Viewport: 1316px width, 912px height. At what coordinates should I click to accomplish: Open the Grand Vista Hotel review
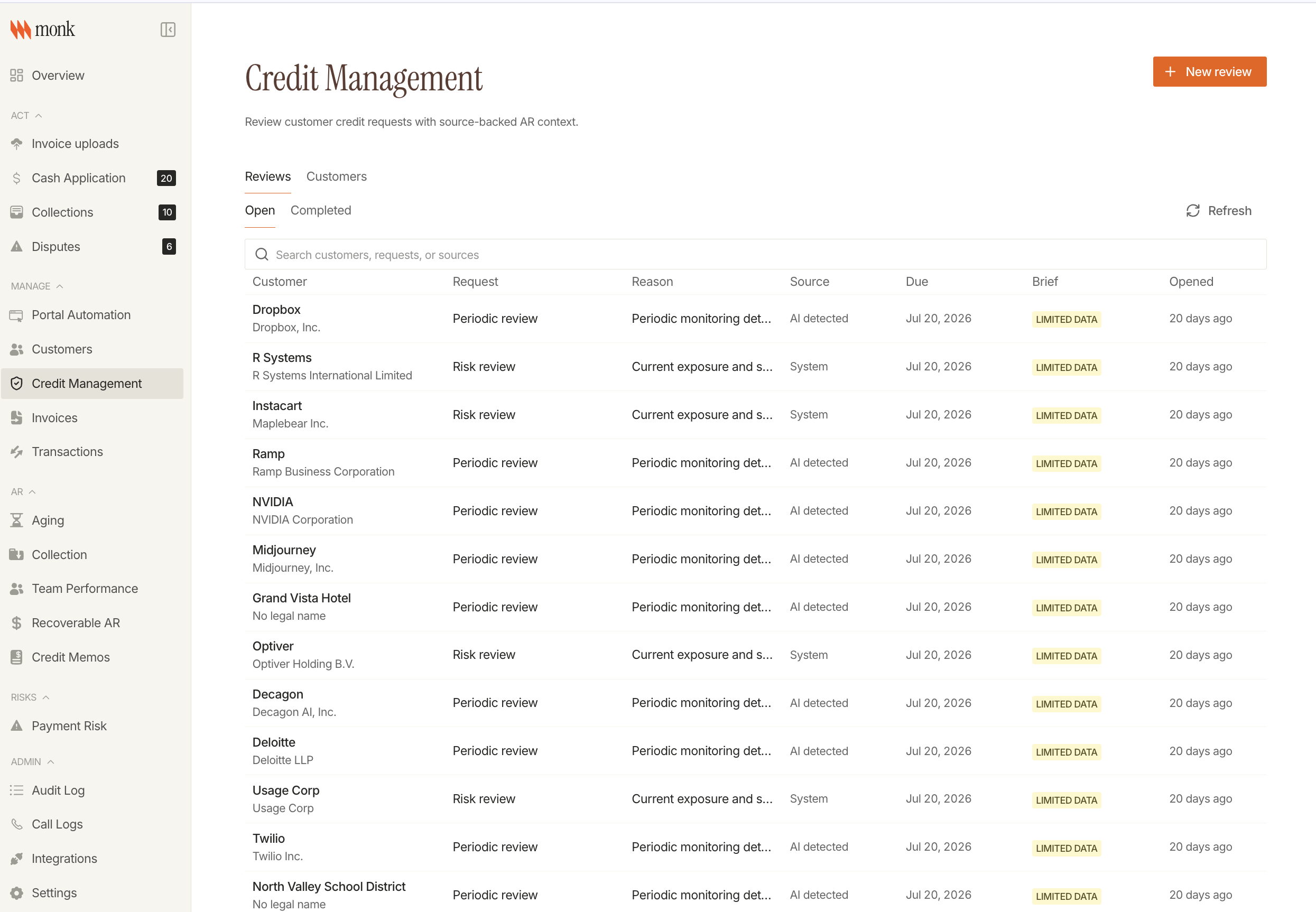click(x=755, y=606)
